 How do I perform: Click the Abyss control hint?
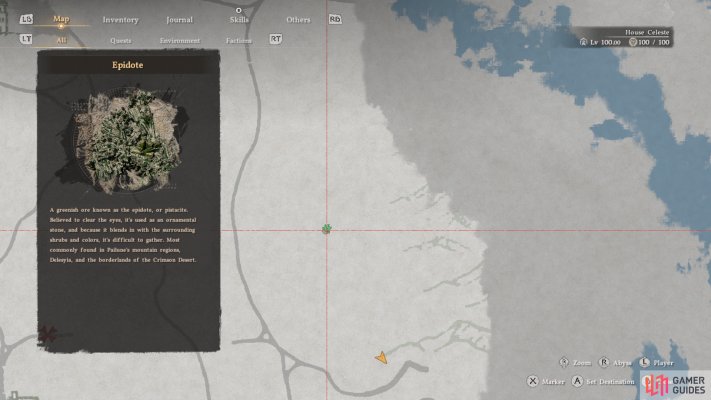615,363
